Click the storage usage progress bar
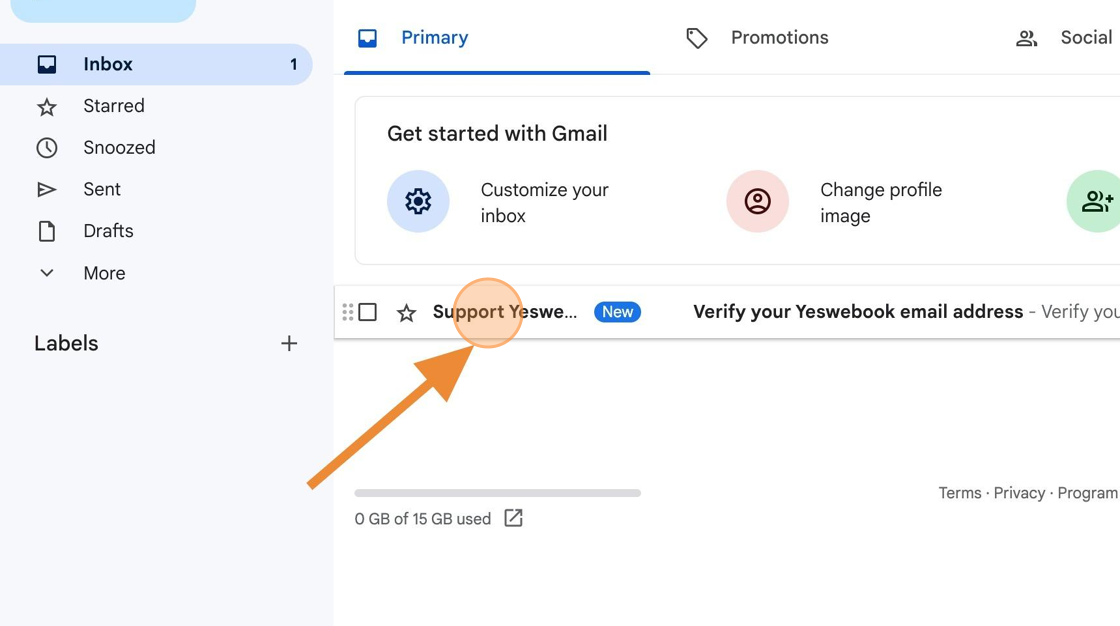The image size is (1120, 626). pos(498,493)
